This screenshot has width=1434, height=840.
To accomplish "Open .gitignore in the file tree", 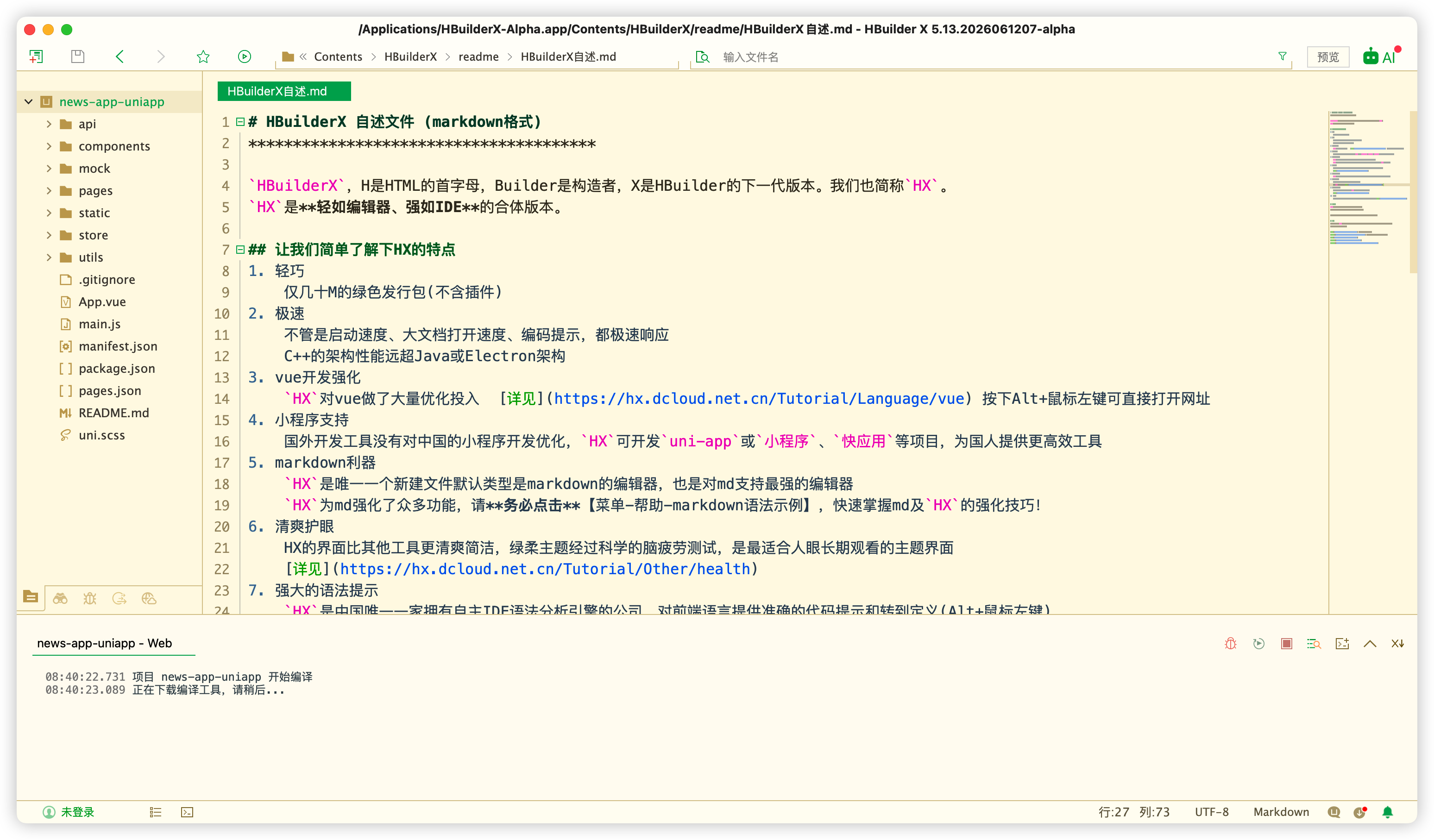I will tap(107, 280).
